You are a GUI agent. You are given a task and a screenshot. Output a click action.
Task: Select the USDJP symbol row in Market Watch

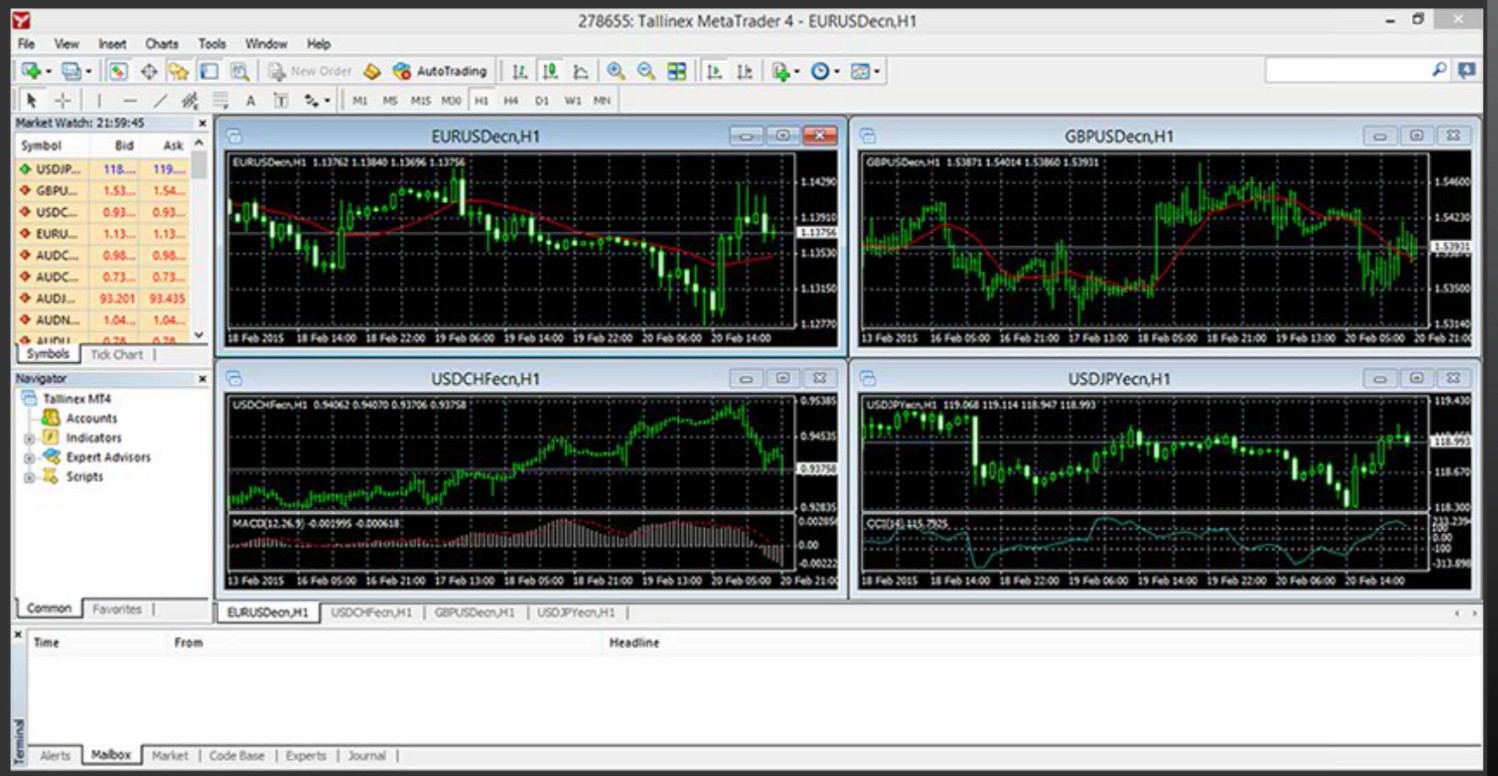click(102, 169)
